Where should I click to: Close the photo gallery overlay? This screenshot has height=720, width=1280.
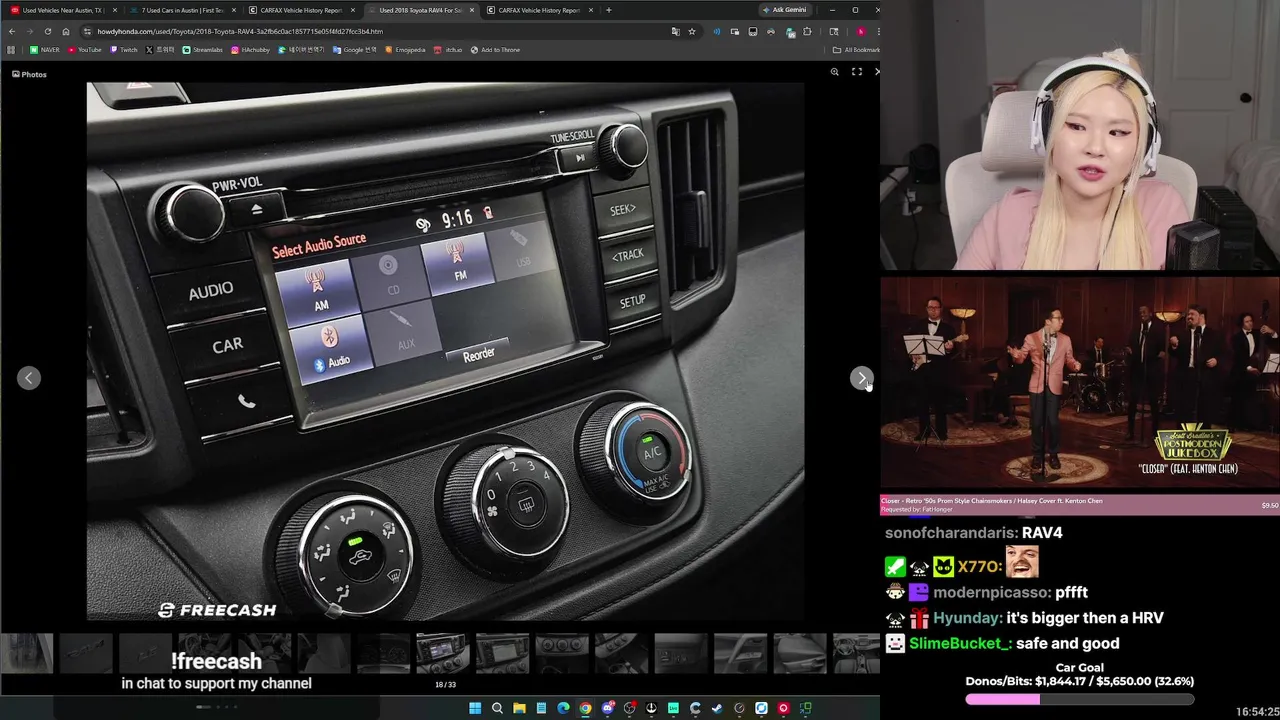[x=877, y=72]
